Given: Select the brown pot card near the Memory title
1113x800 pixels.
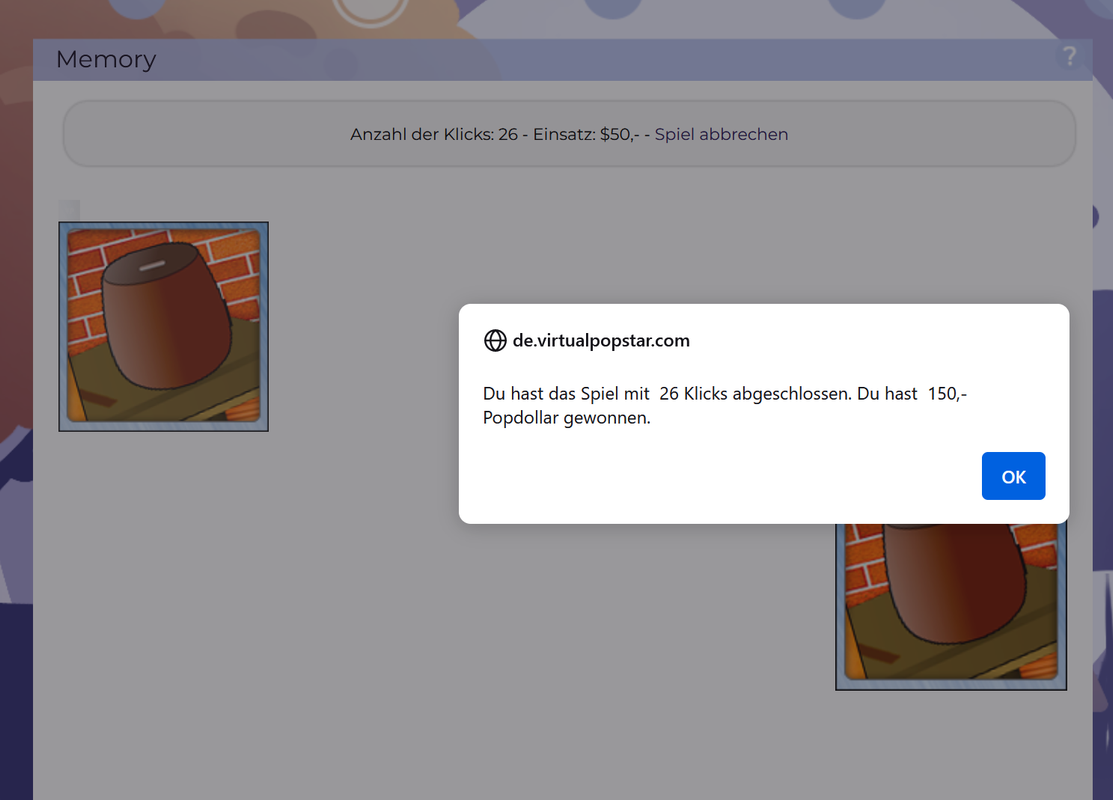Looking at the screenshot, I should tap(163, 327).
